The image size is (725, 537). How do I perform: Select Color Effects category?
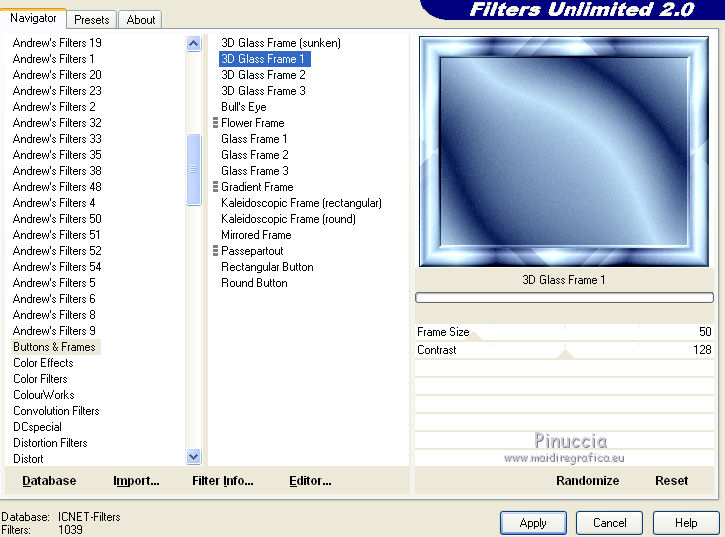43,363
